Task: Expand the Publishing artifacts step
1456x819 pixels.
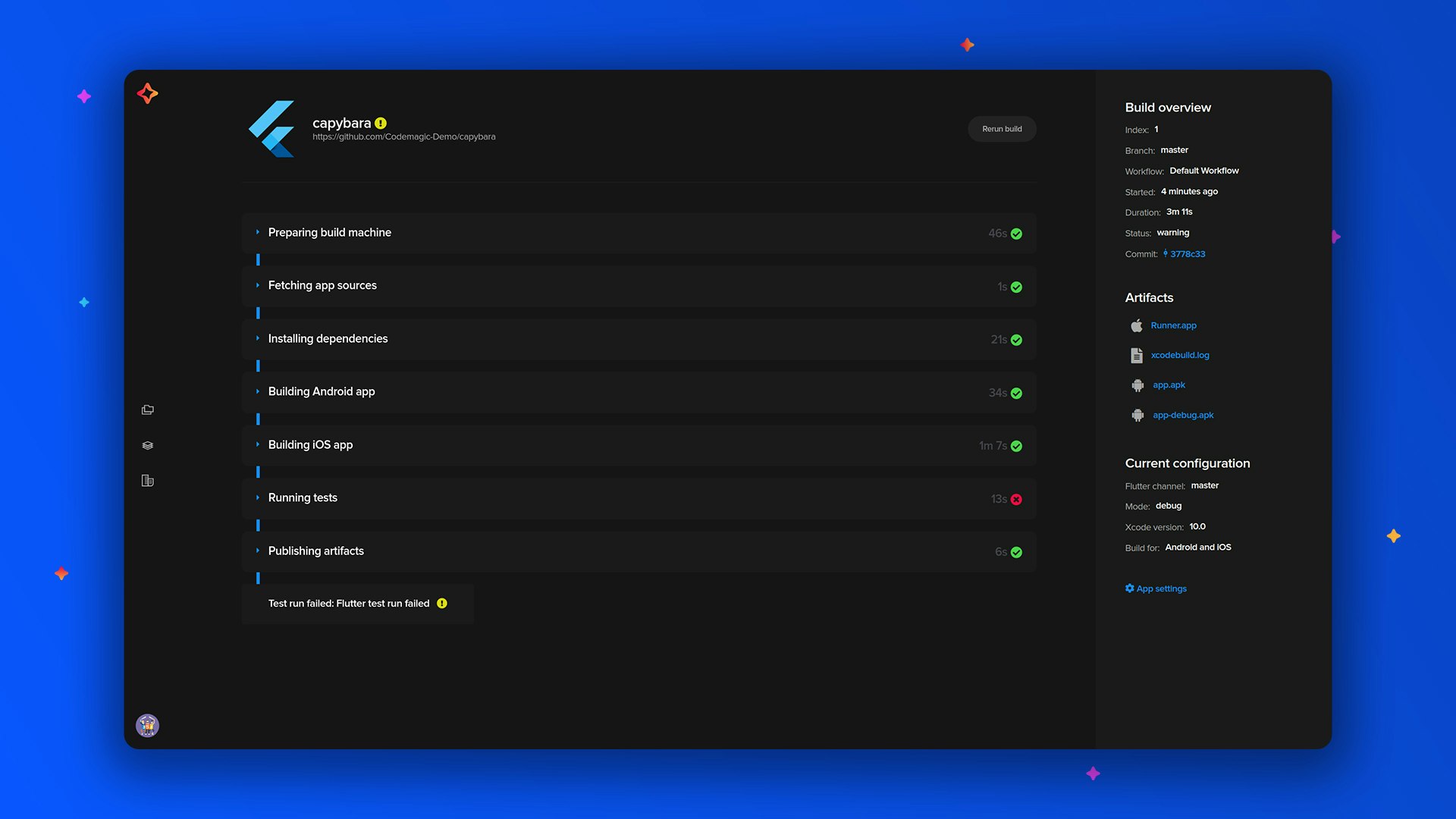Action: point(258,551)
